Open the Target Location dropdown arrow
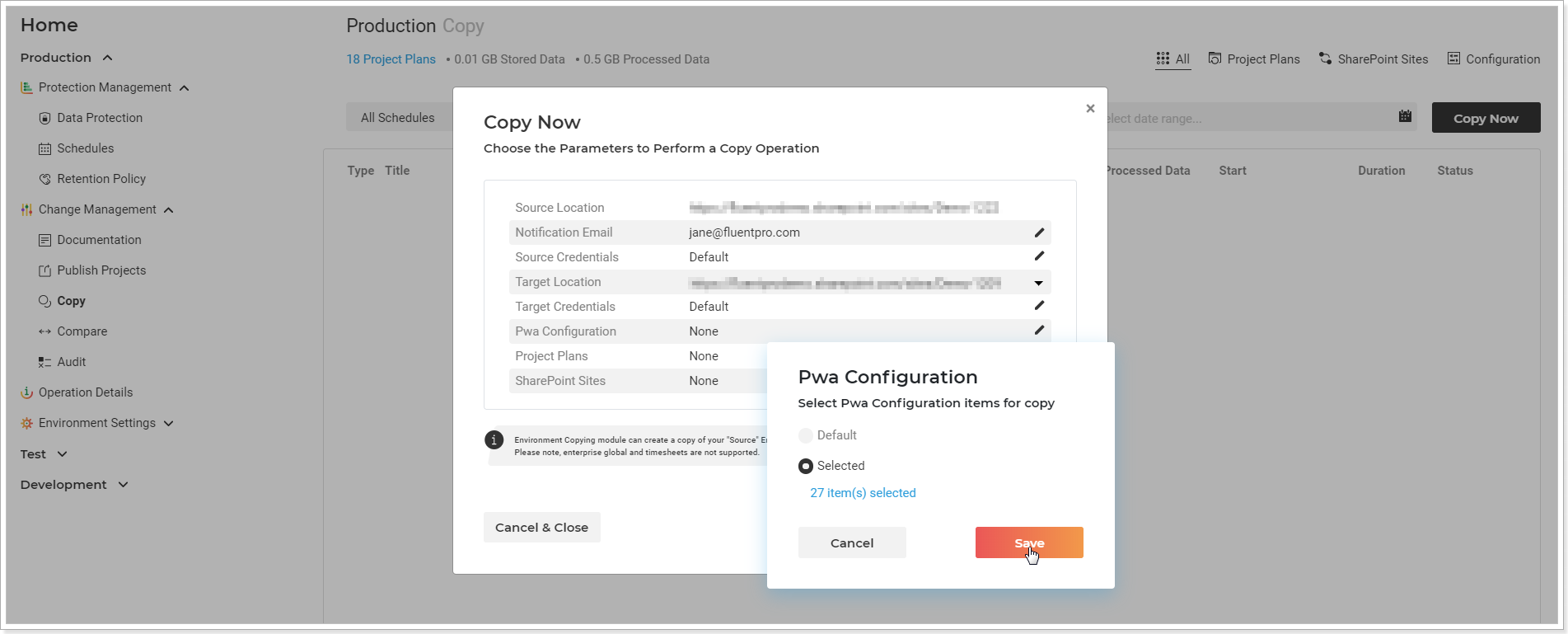This screenshot has width=1568, height=634. click(1038, 283)
